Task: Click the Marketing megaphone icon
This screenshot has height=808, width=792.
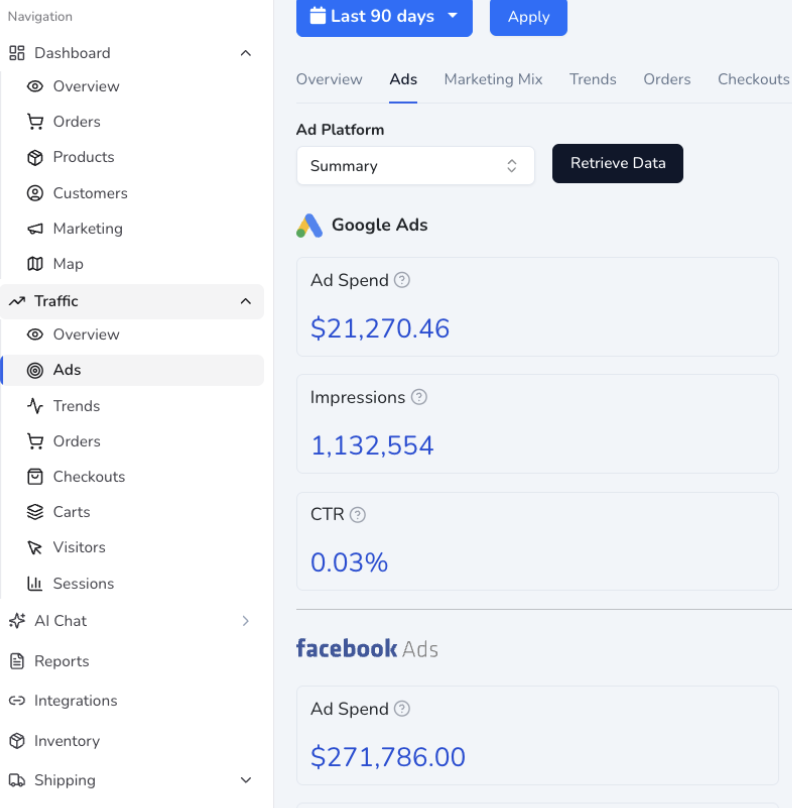Action: click(35, 228)
